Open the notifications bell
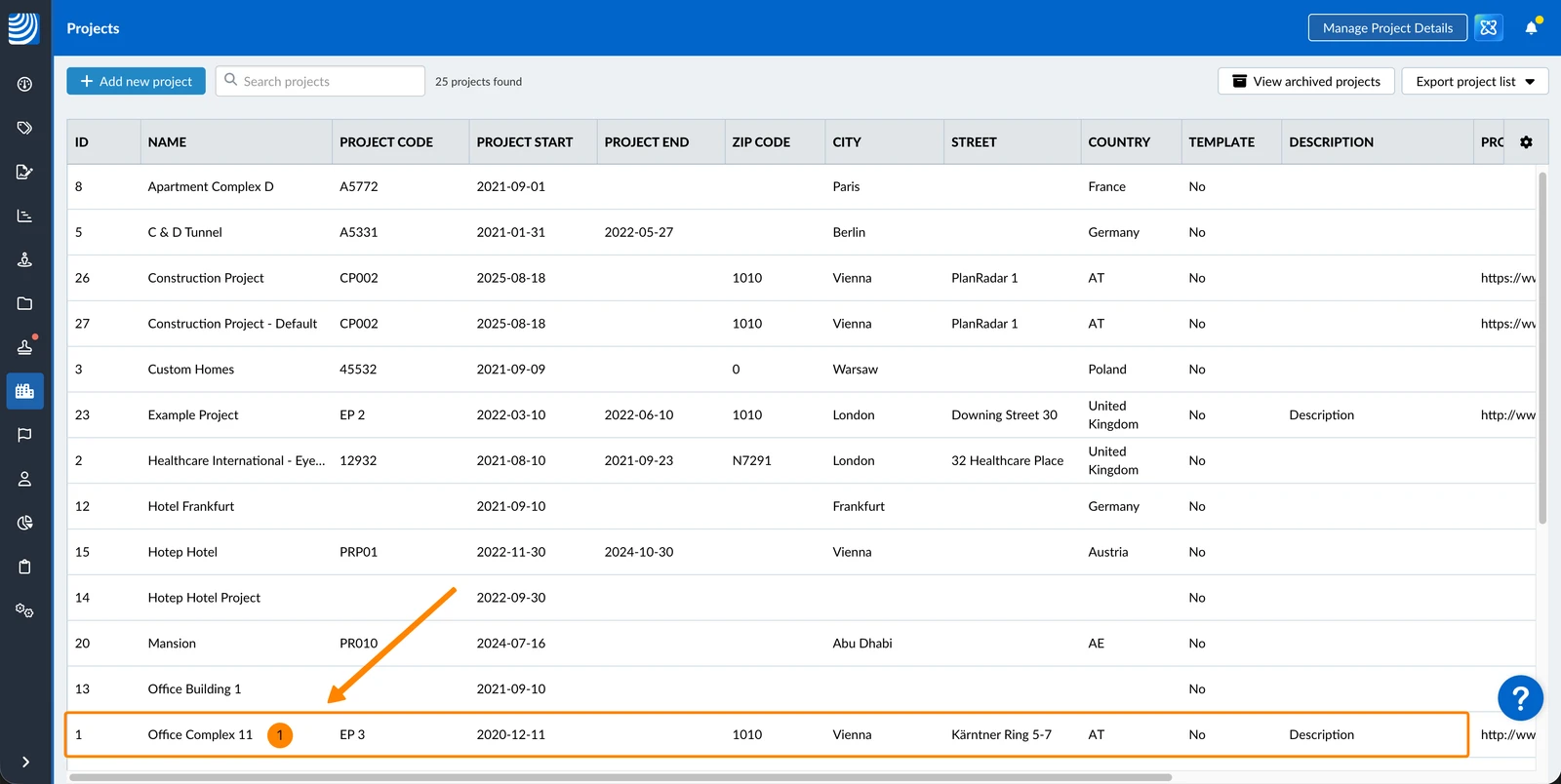 1532,27
